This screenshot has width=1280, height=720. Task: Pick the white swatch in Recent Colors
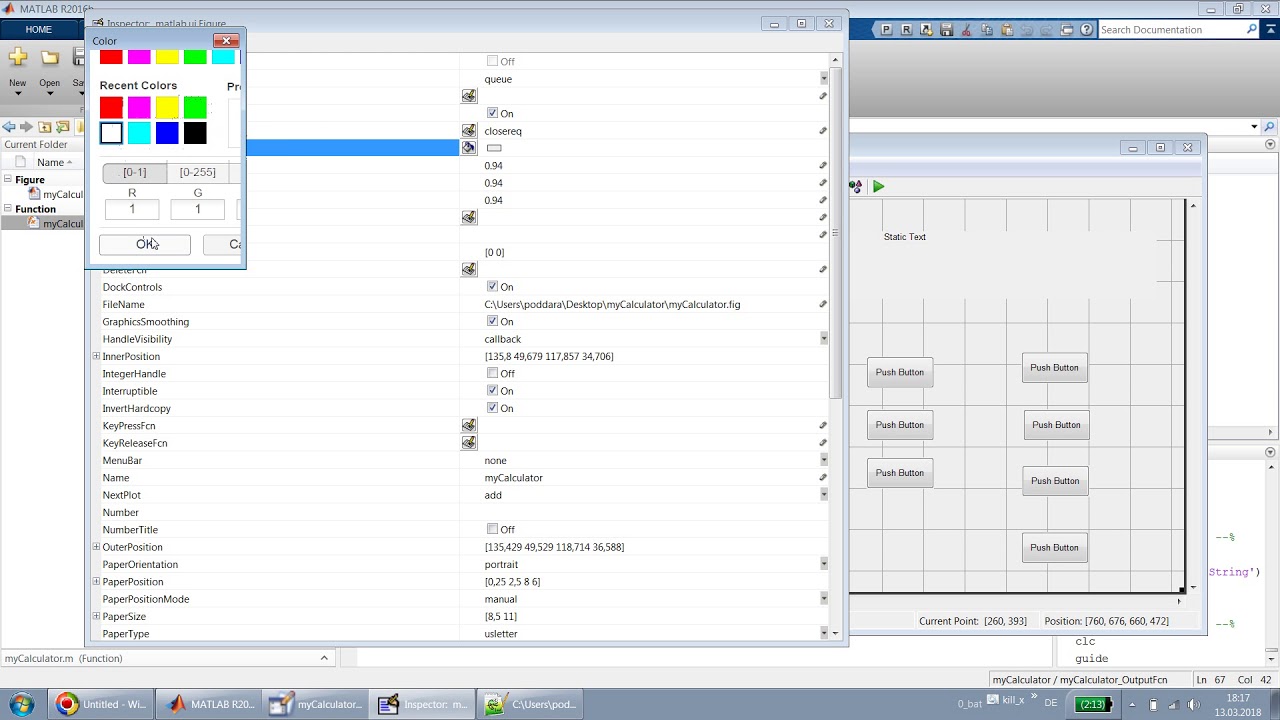point(111,133)
